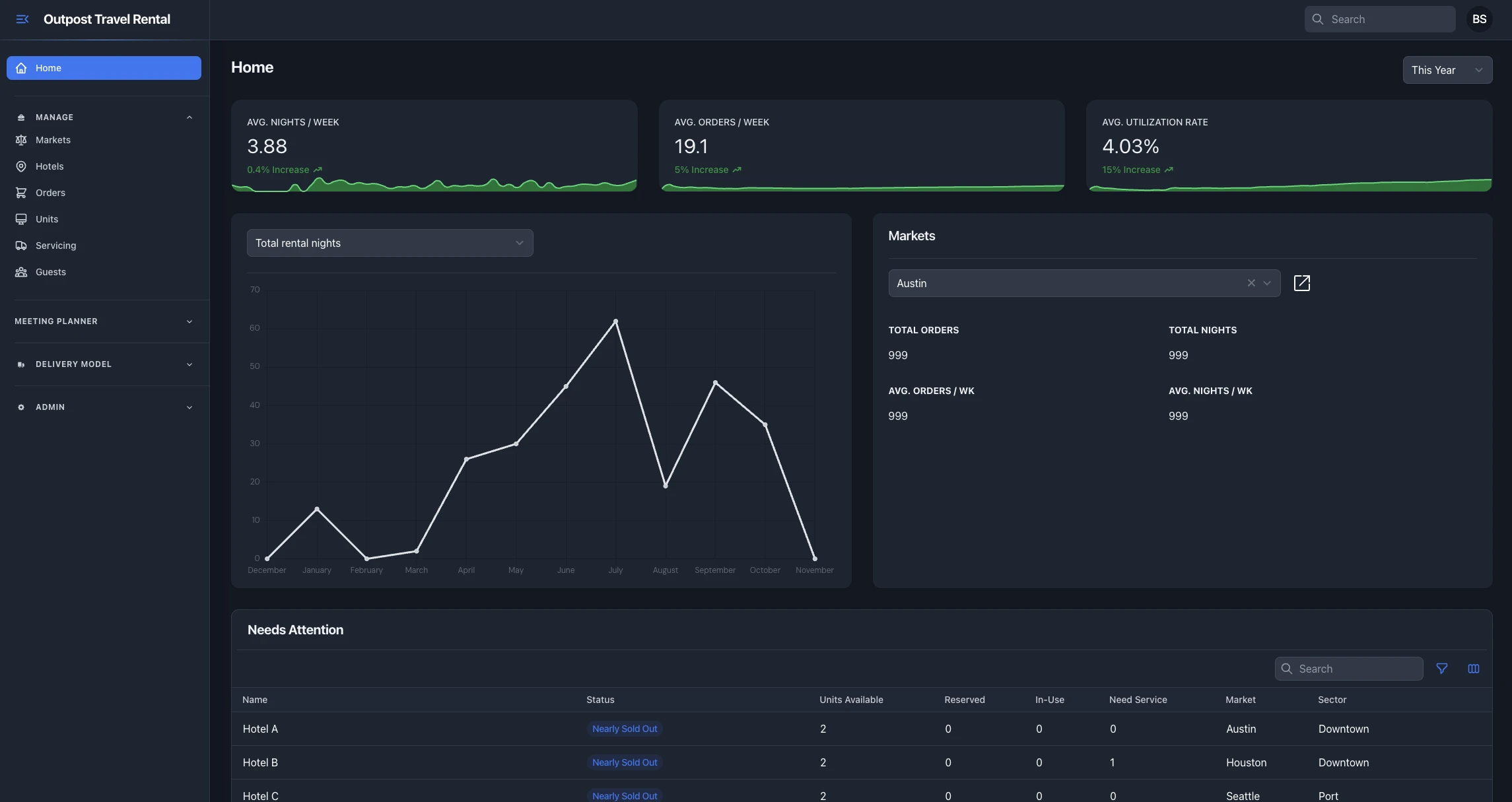This screenshot has height=802, width=1512.
Task: Open the table column settings icon
Action: pos(1473,669)
